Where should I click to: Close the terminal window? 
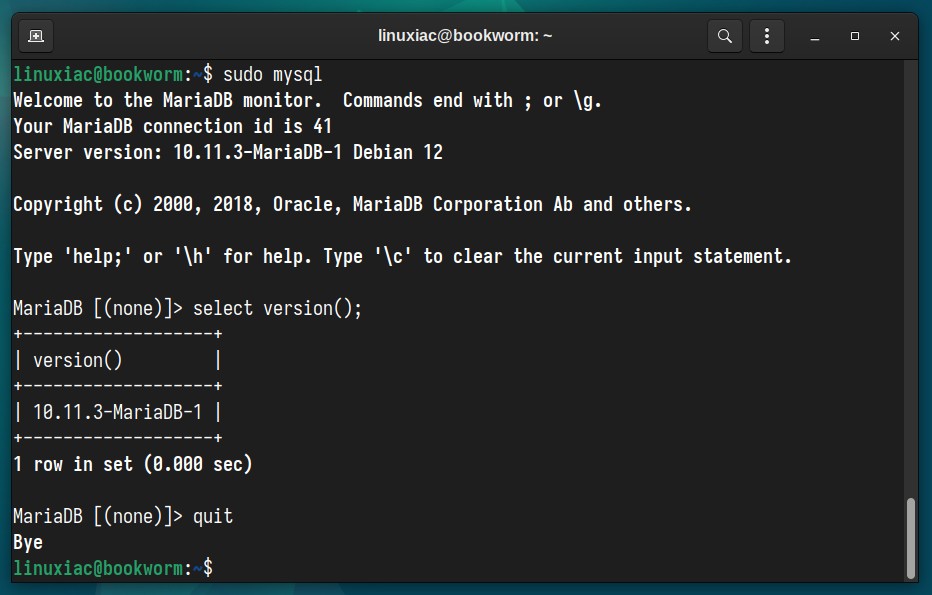[895, 36]
